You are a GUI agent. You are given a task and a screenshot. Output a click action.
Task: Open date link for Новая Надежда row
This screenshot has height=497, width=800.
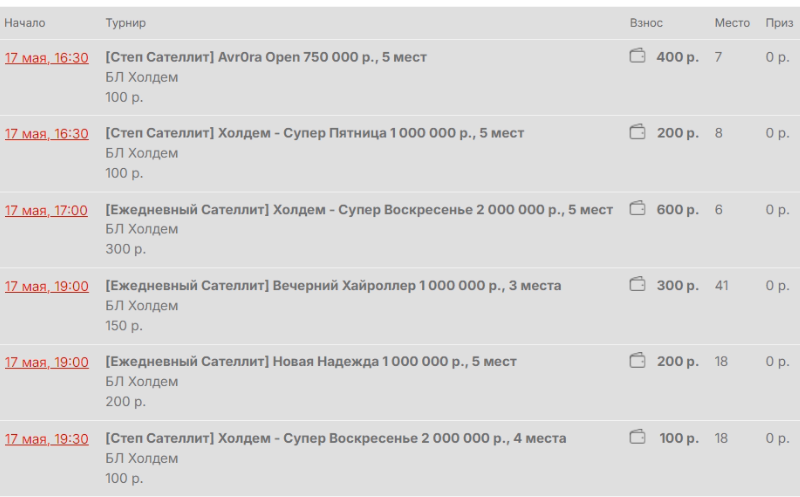(x=46, y=362)
